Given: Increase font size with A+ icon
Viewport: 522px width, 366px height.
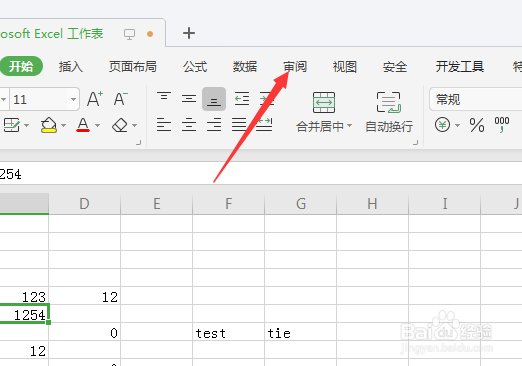Looking at the screenshot, I should tap(95, 99).
